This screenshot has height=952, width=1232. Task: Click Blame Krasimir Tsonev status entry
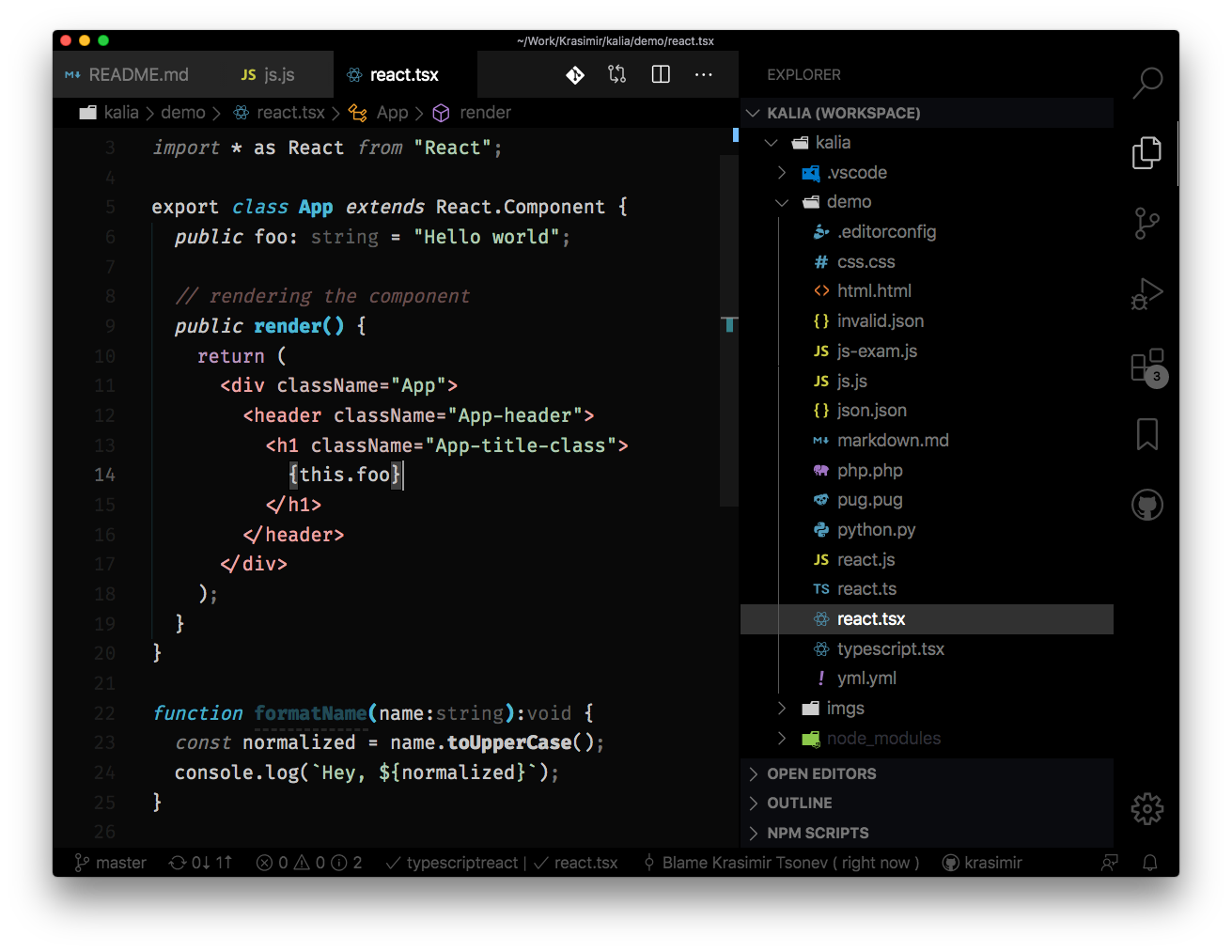coord(781,863)
